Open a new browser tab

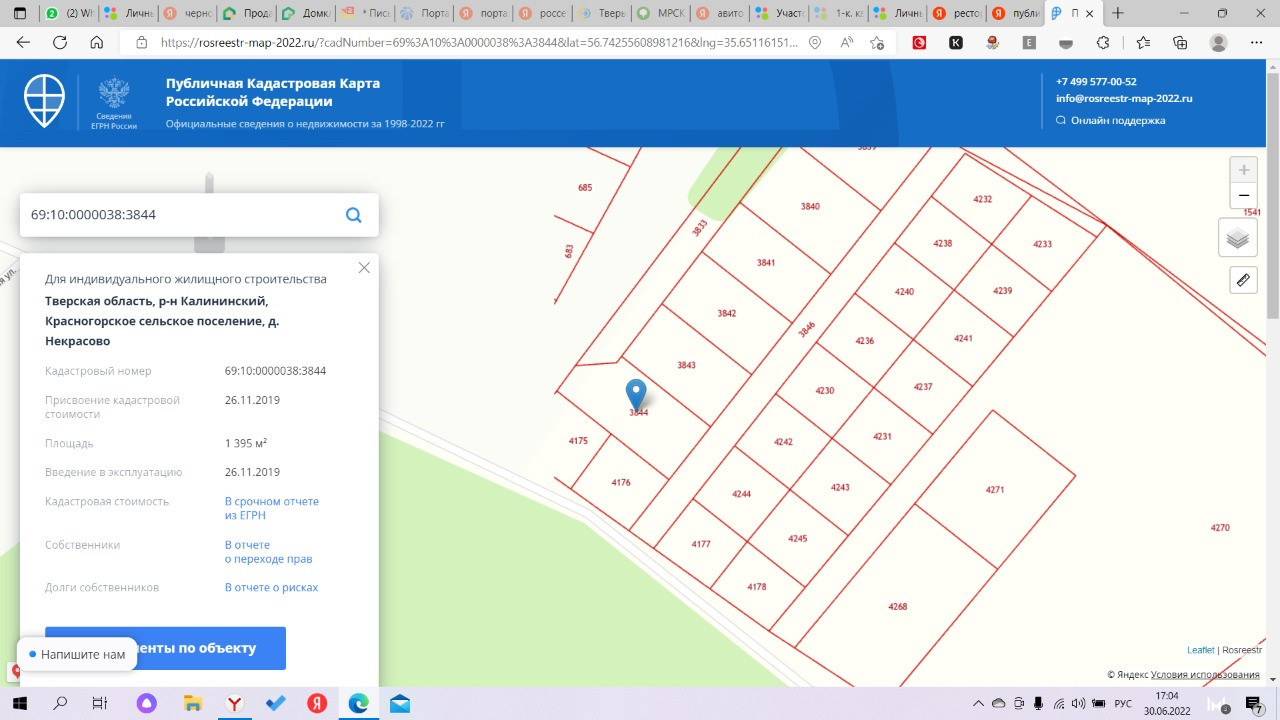click(1118, 14)
